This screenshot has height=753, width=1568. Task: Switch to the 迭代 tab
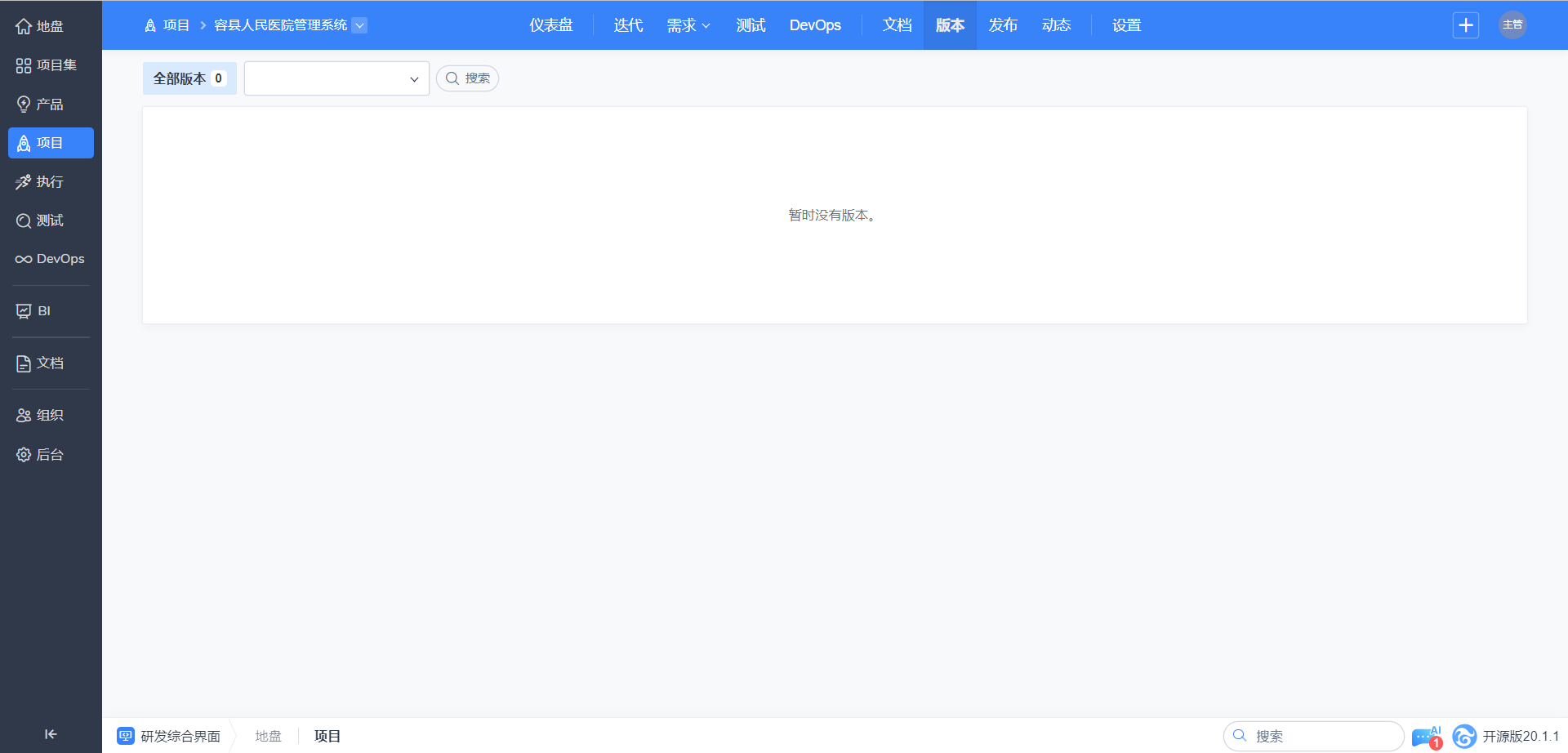[x=629, y=25]
